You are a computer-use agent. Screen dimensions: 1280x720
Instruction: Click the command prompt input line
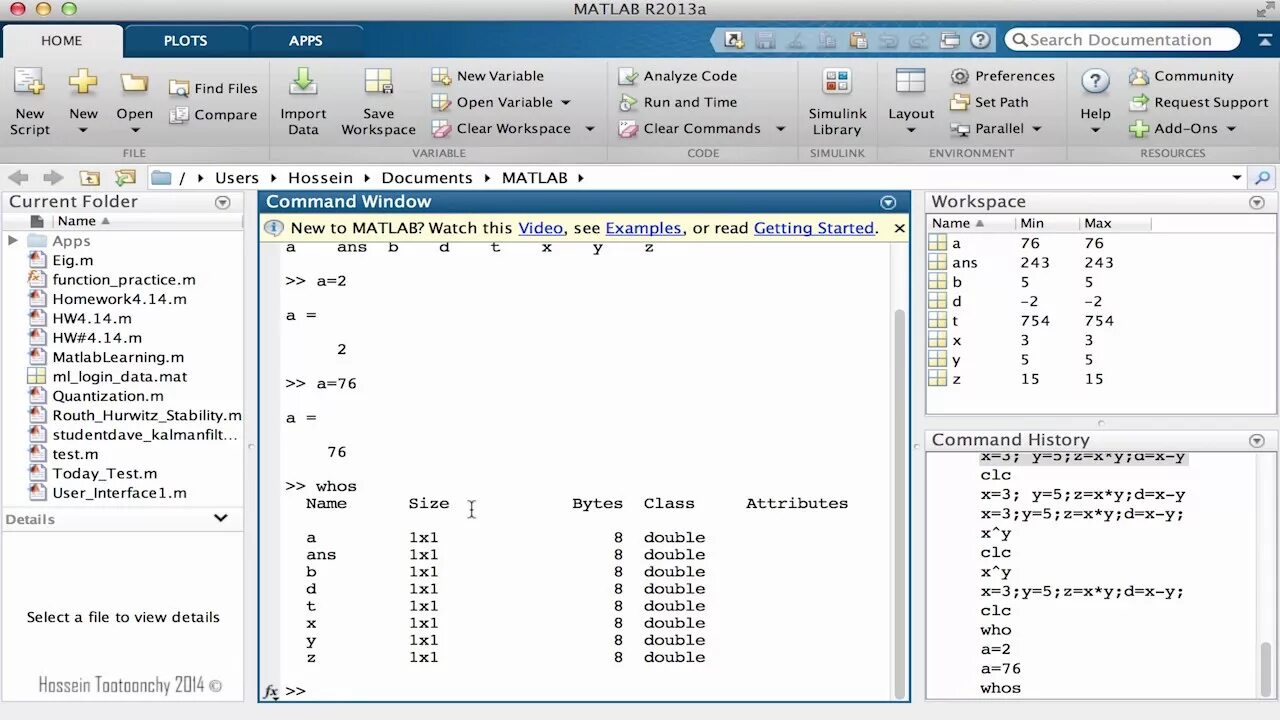point(590,691)
